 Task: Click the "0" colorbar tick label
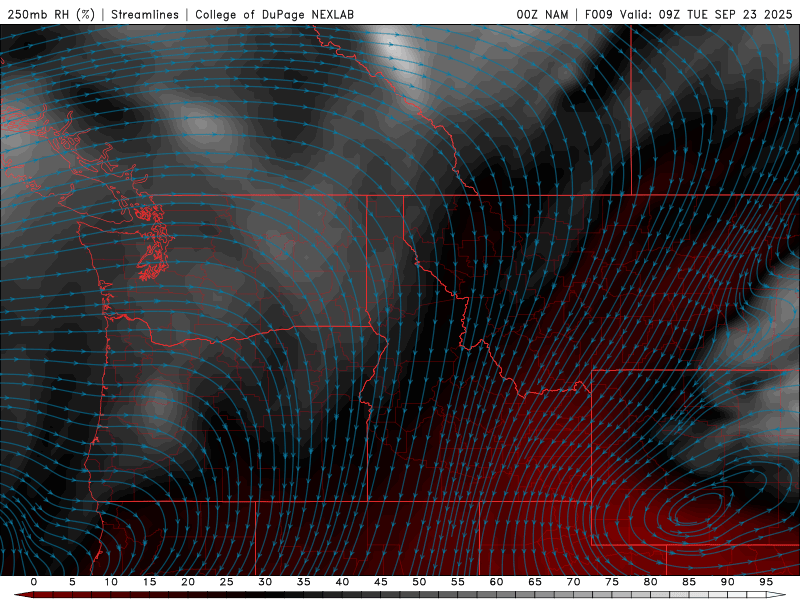click(34, 582)
